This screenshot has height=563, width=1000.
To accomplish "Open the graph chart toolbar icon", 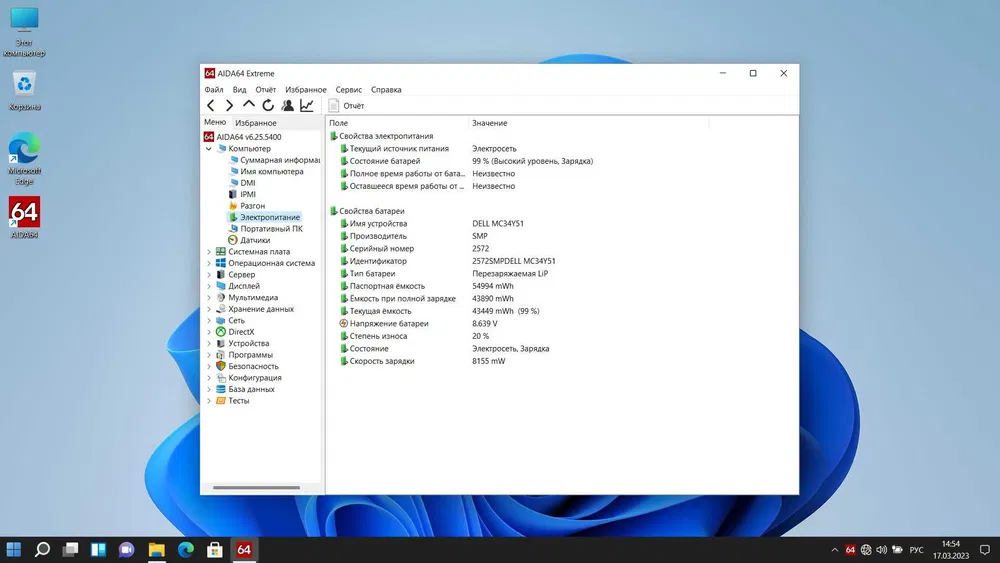I will (x=307, y=106).
